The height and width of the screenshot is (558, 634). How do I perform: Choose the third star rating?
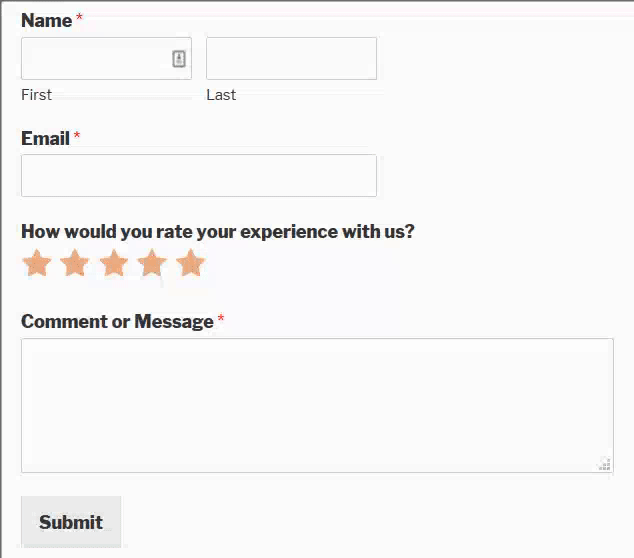[114, 262]
